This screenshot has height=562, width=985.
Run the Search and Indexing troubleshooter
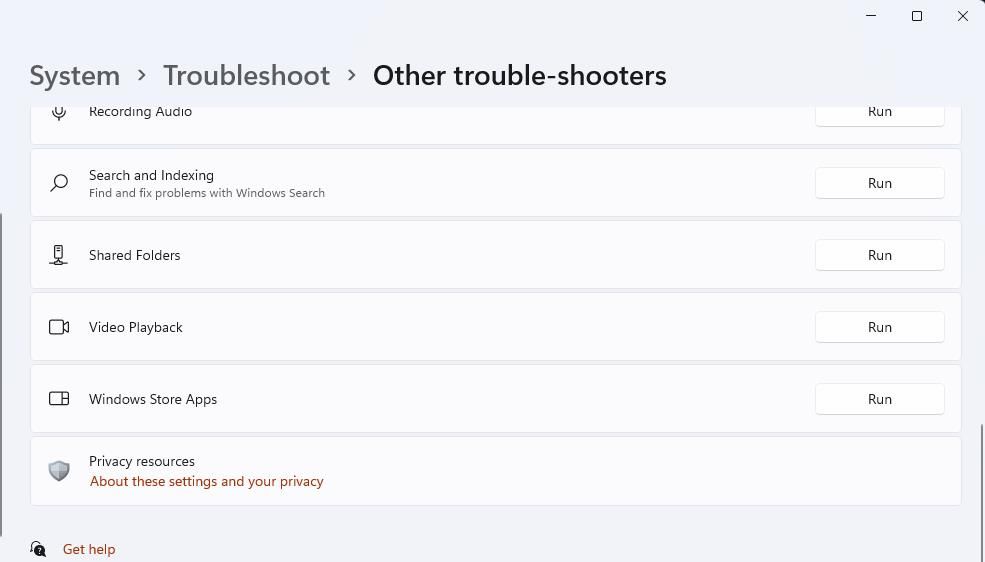pyautogui.click(x=879, y=183)
